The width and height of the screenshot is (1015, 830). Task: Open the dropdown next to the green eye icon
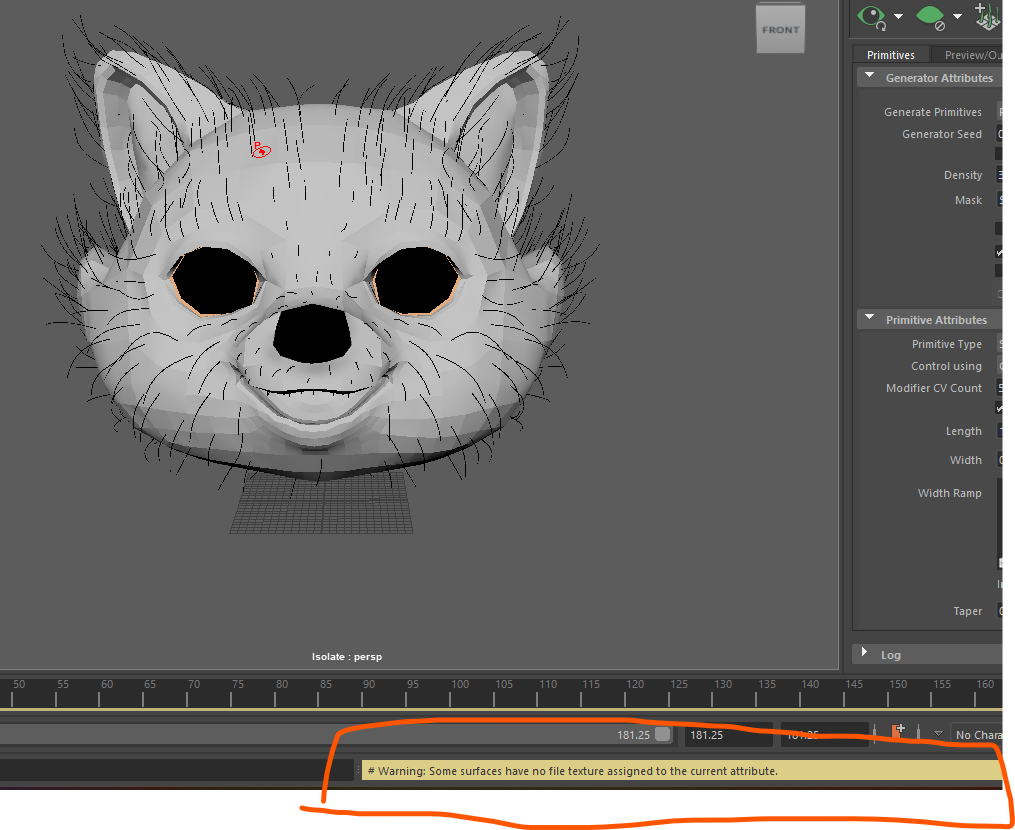coord(898,16)
